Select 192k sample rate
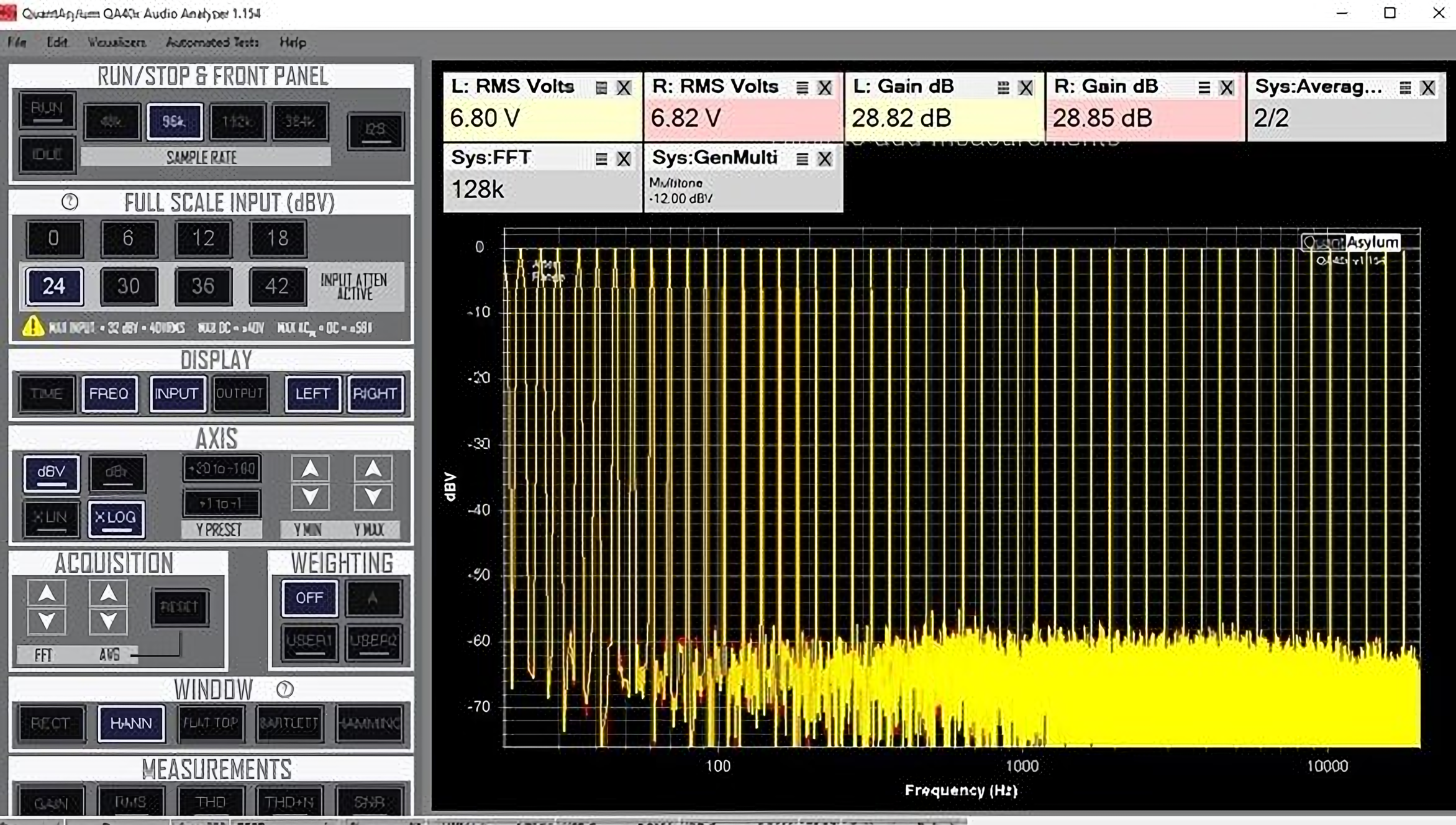 click(237, 121)
